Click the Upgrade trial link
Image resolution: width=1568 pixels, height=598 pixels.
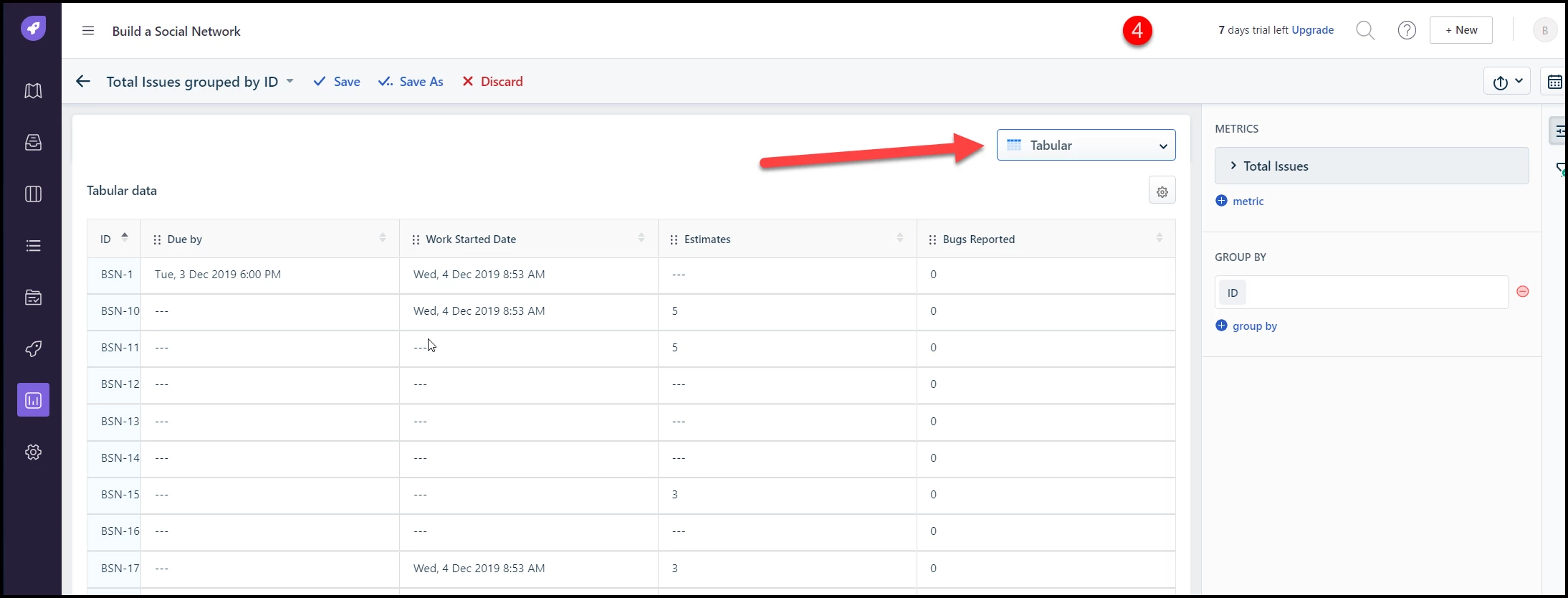[x=1312, y=30]
